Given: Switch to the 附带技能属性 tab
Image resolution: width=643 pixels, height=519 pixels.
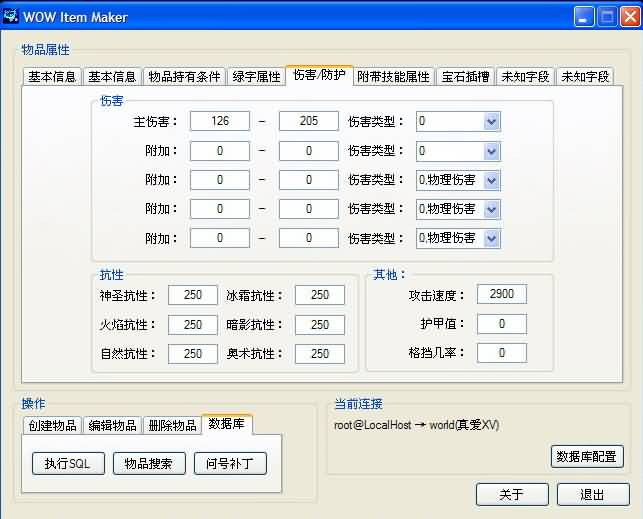Looking at the screenshot, I should click(393, 77).
